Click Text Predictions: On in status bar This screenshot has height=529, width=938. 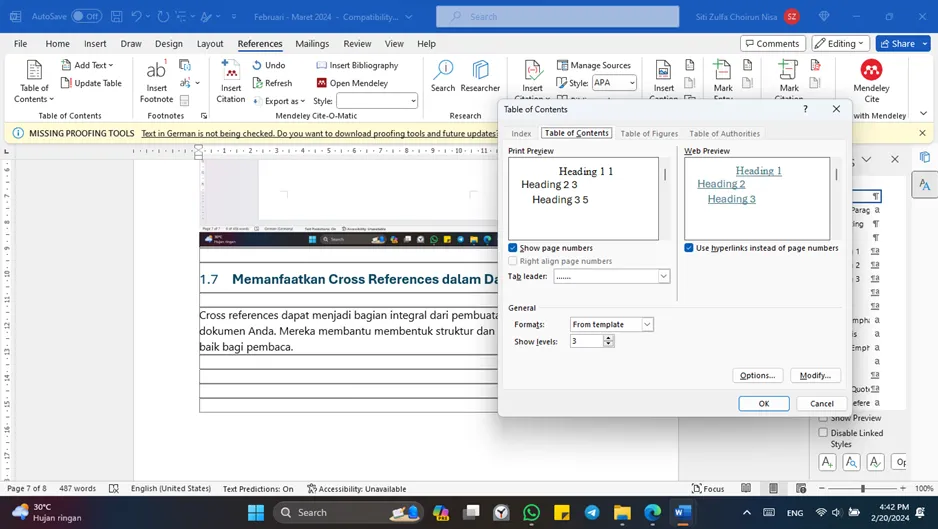click(258, 489)
